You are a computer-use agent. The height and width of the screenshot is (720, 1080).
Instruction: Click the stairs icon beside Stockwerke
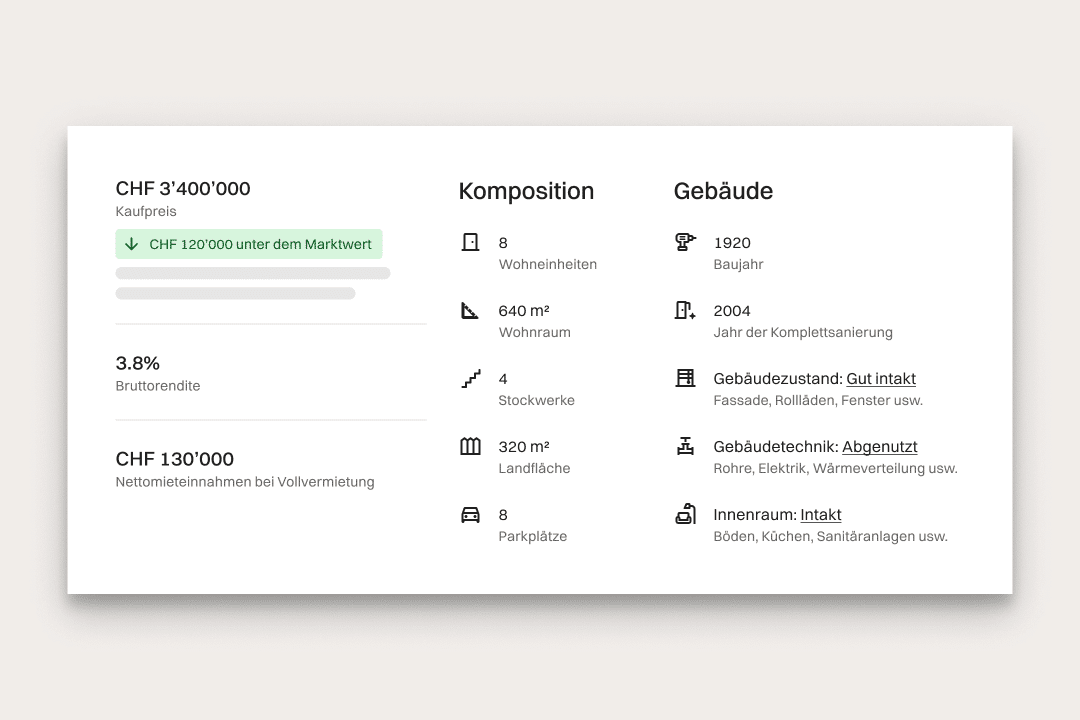tap(470, 378)
